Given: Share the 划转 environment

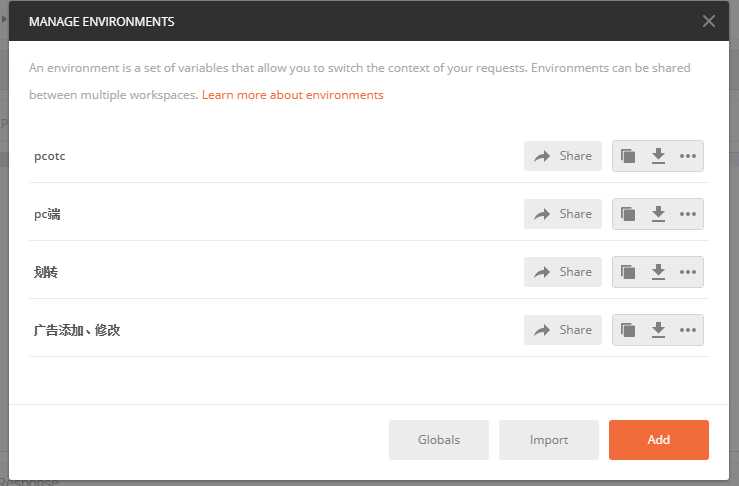Looking at the screenshot, I should 563,272.
